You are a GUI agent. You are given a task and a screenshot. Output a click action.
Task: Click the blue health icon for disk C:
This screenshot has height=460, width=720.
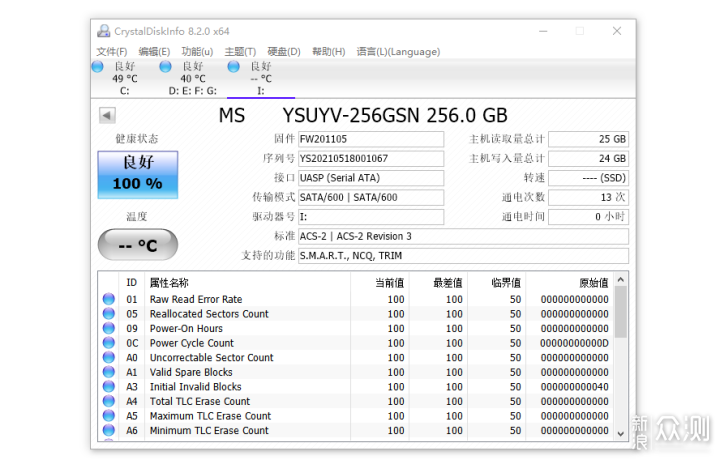tap(97, 67)
